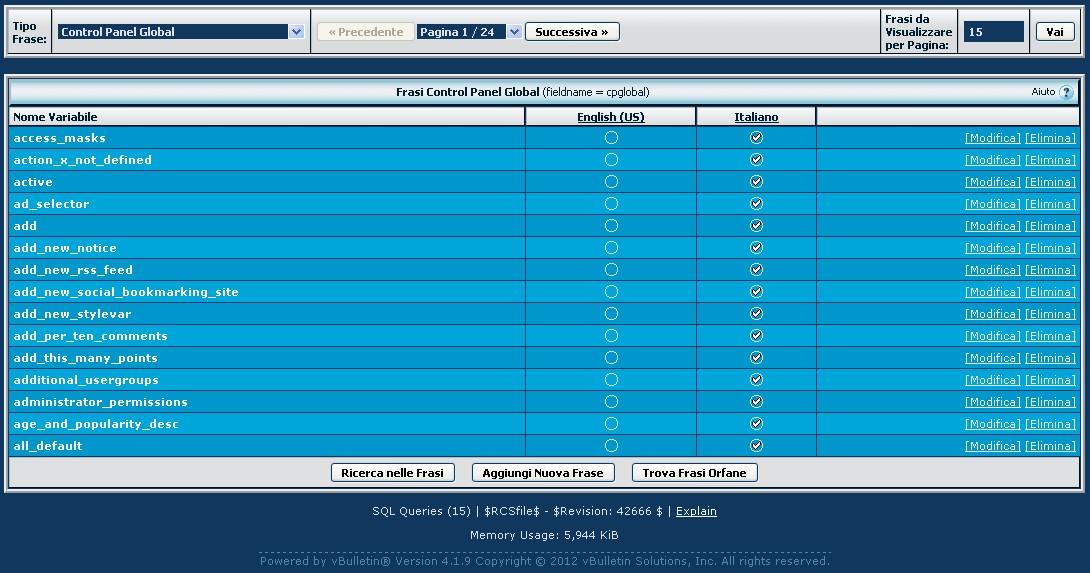This screenshot has height=573, width=1090.
Task: Click the Italiano column header link
Action: pyautogui.click(x=756, y=117)
